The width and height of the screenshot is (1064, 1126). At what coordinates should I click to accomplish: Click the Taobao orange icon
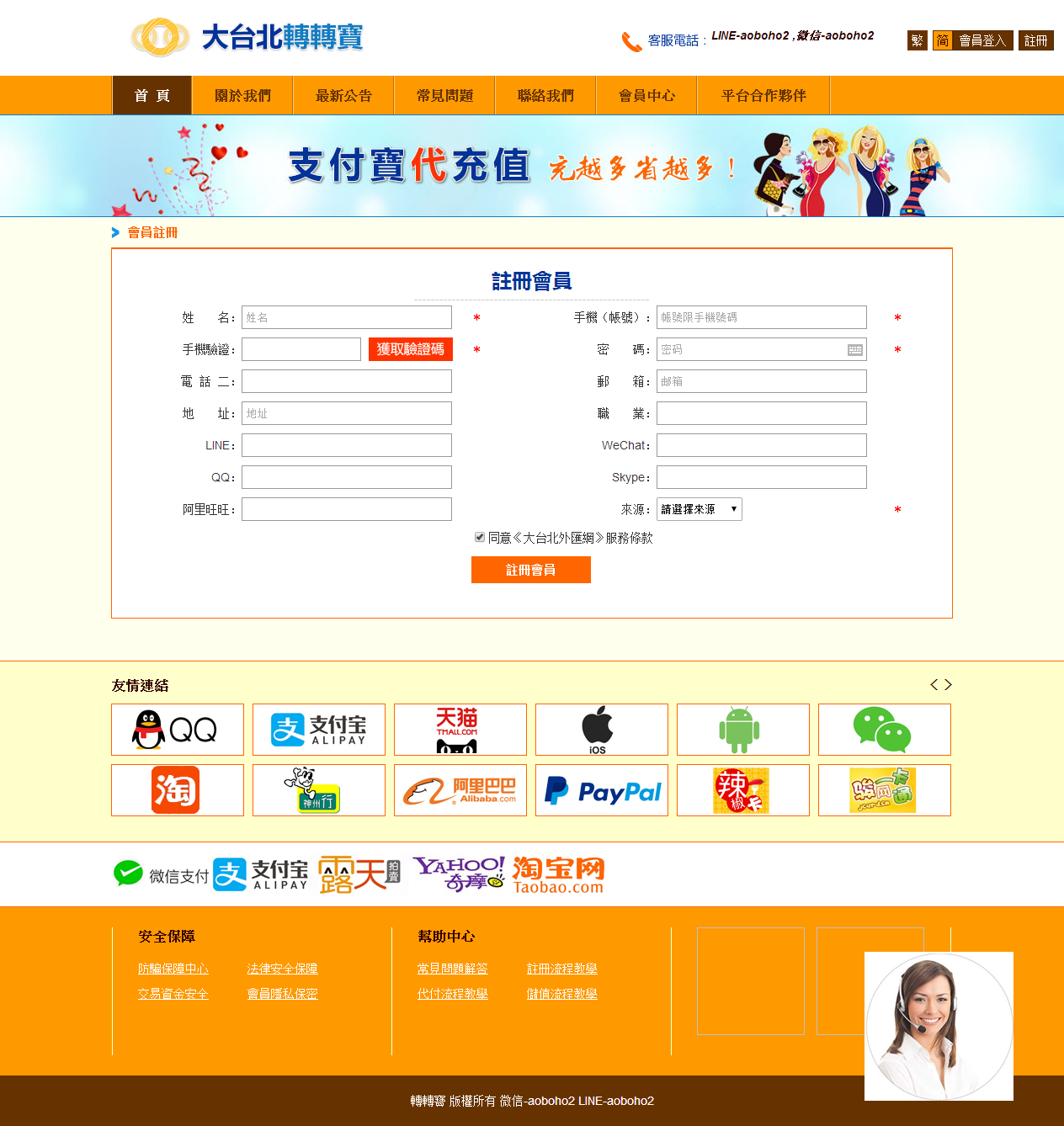pyautogui.click(x=177, y=790)
